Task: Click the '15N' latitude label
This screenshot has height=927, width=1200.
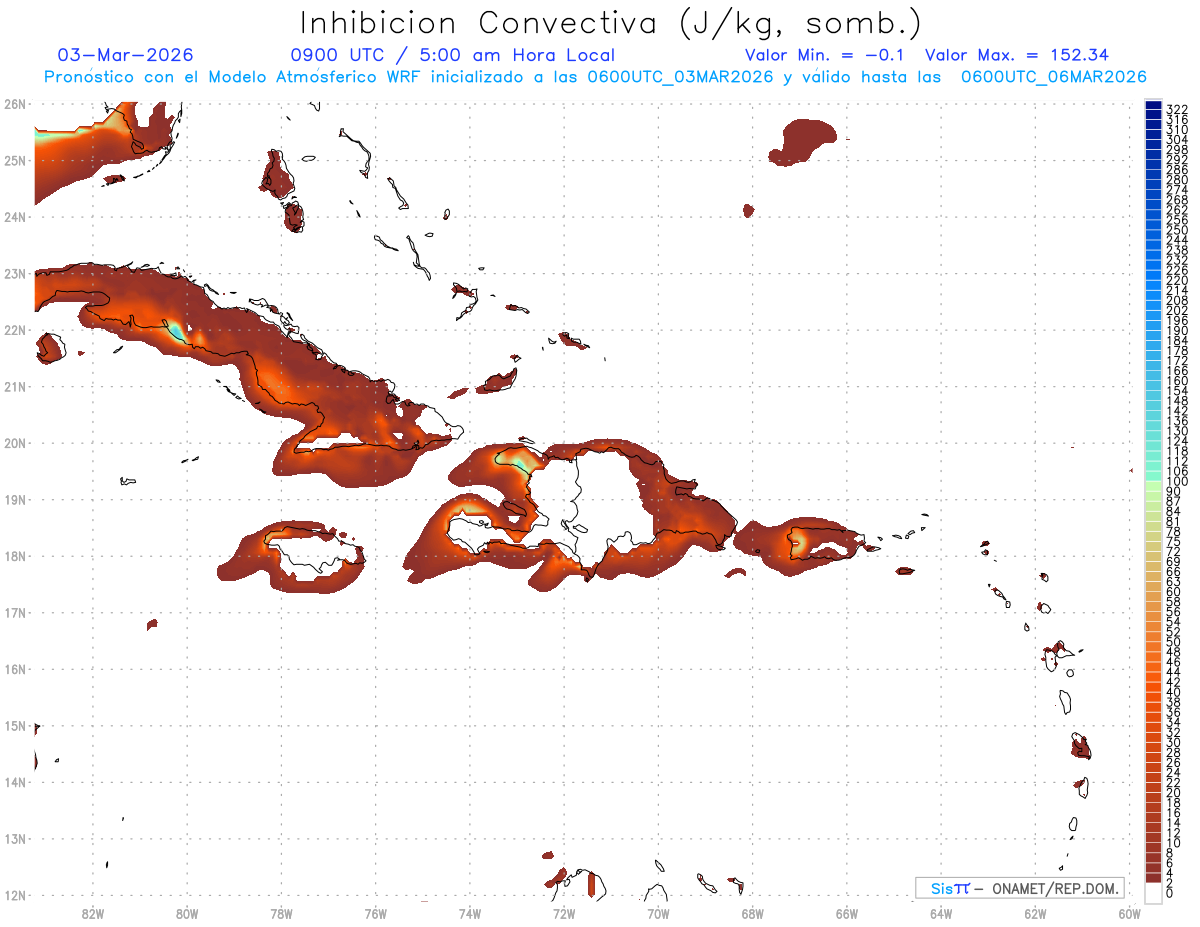Action: [x=15, y=725]
